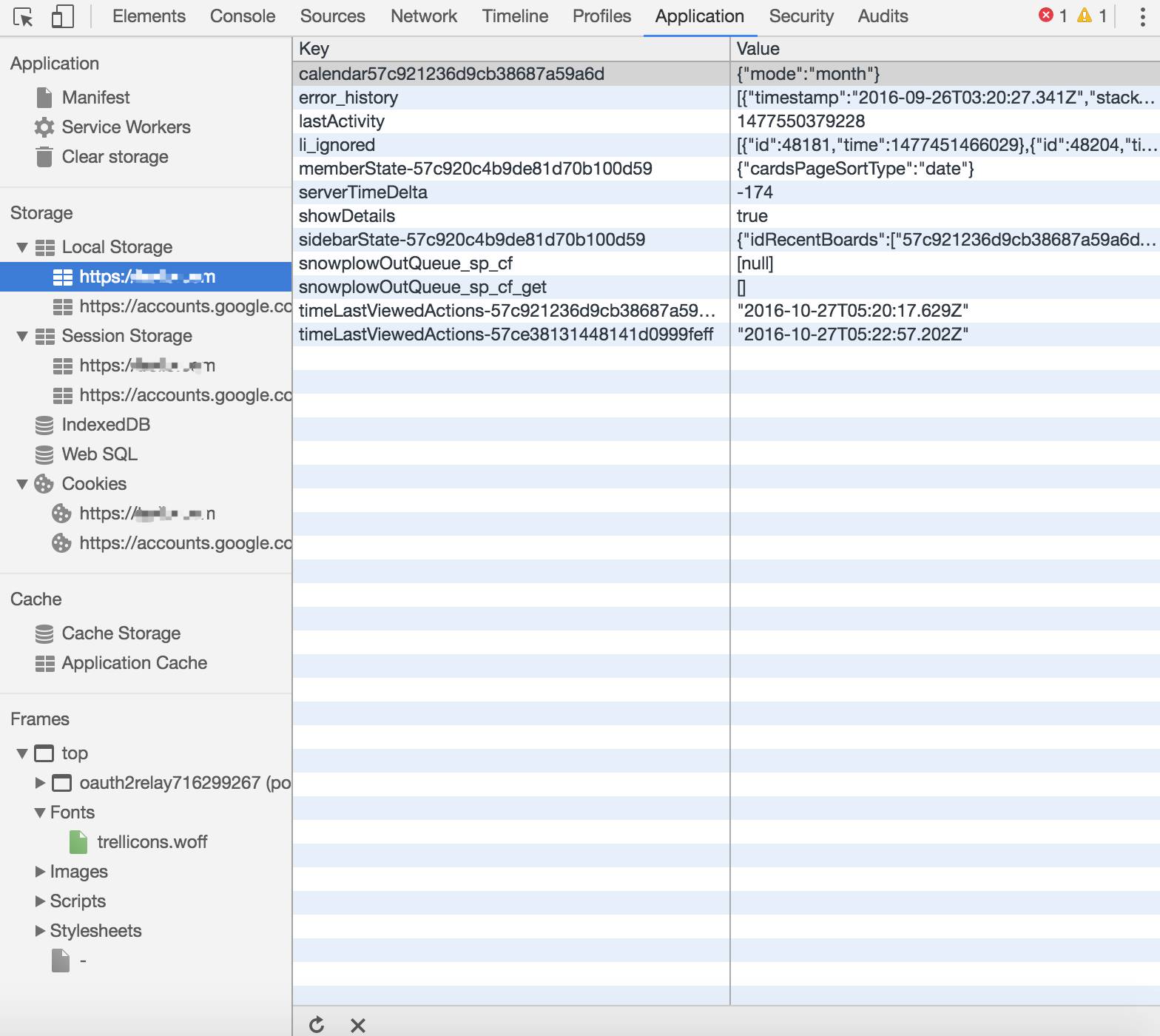The image size is (1160, 1036).
Task: Click the red error count icon
Action: 1046,16
